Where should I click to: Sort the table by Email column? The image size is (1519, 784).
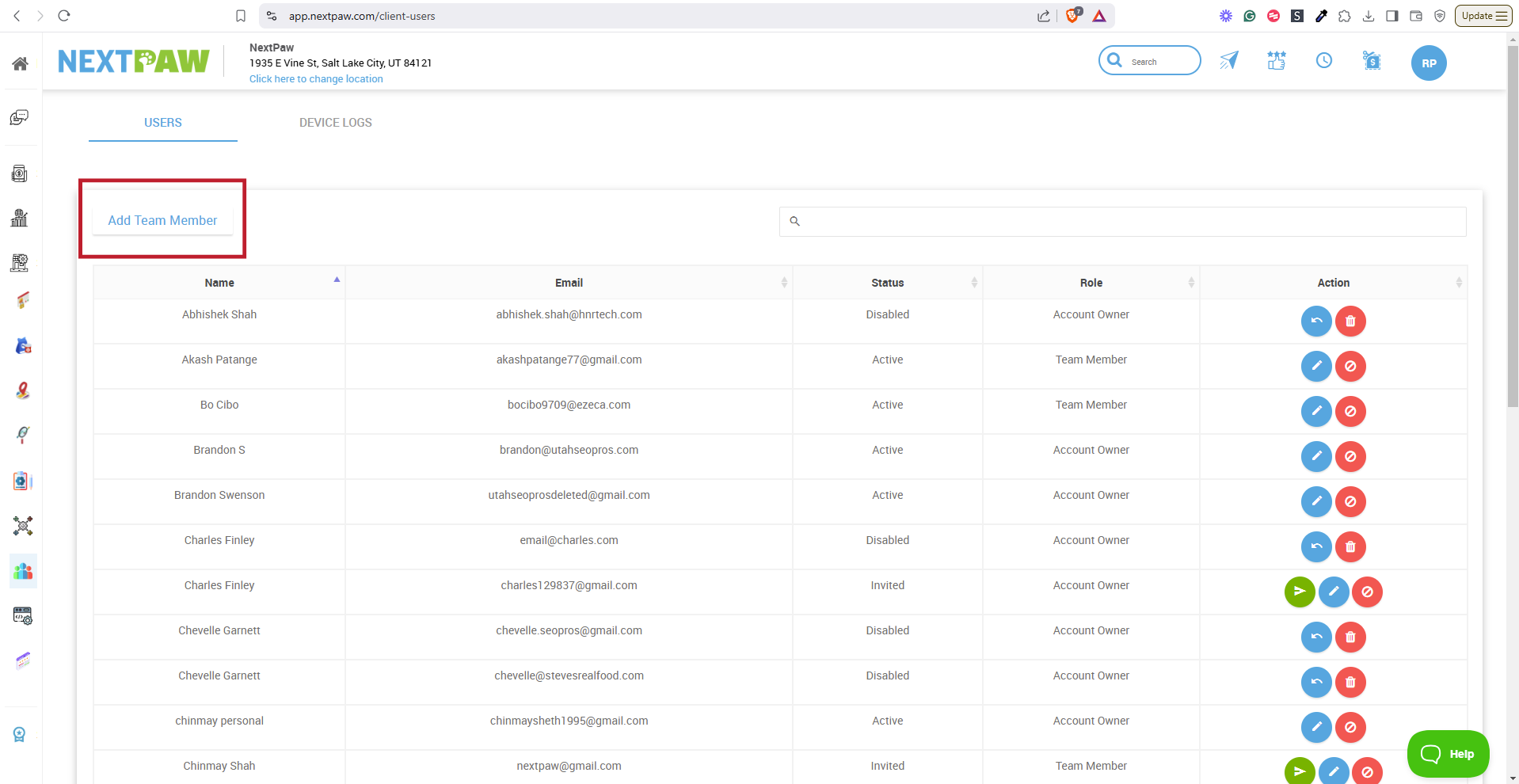pyautogui.click(x=569, y=283)
